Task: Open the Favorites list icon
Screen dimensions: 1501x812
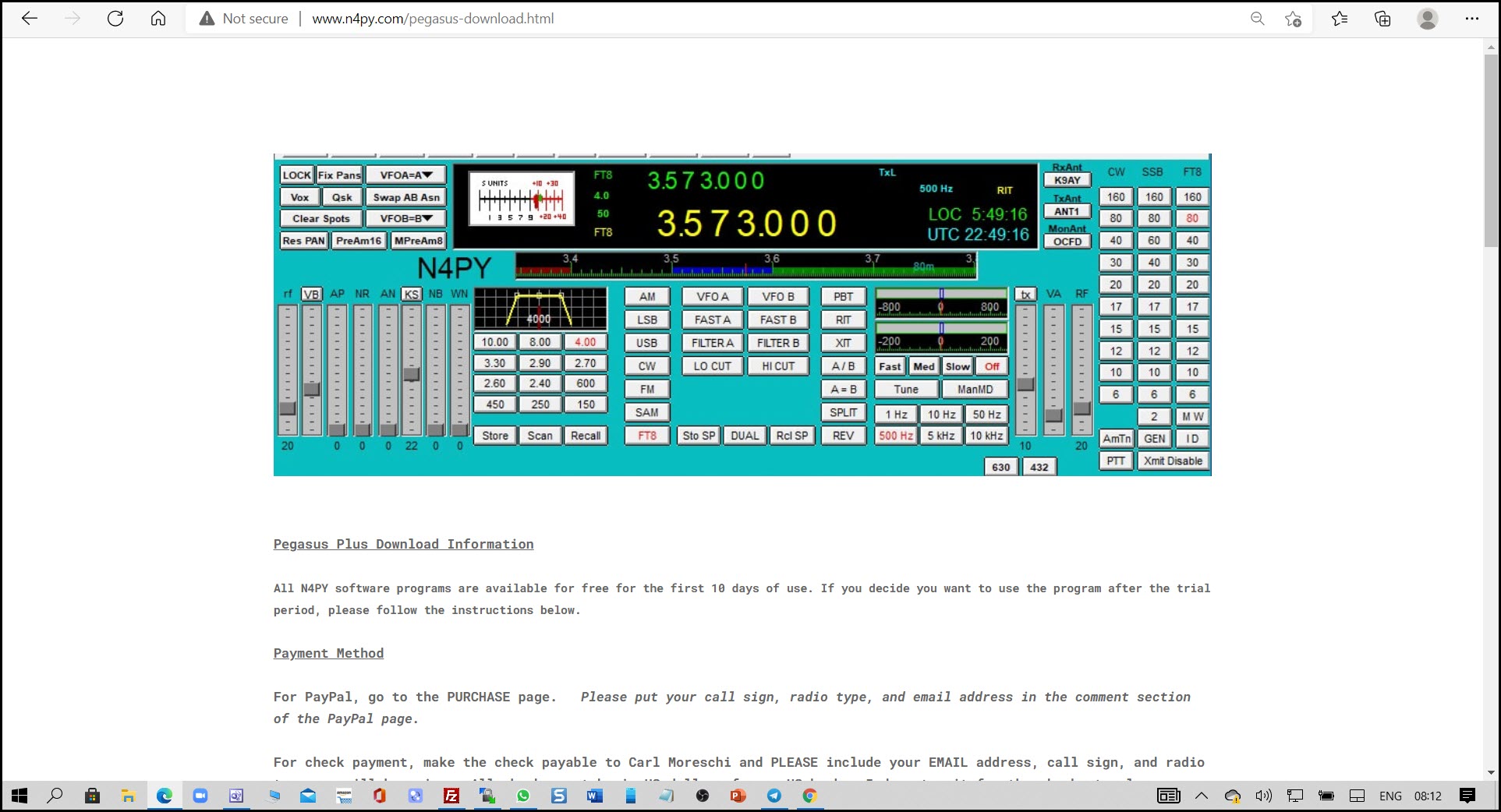Action: pyautogui.click(x=1340, y=19)
